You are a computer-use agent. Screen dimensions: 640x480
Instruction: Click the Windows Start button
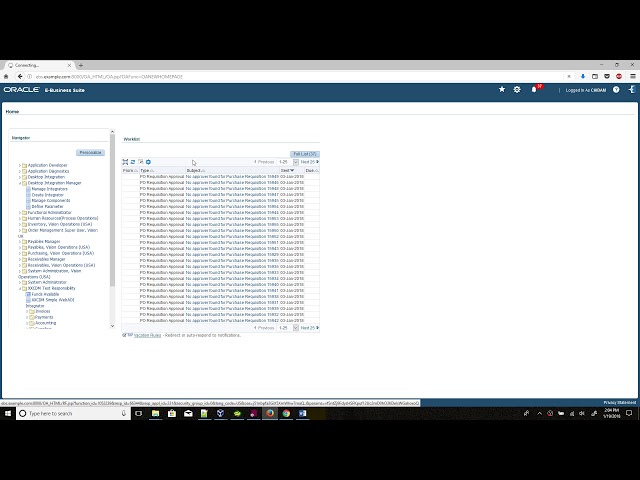click(8, 413)
